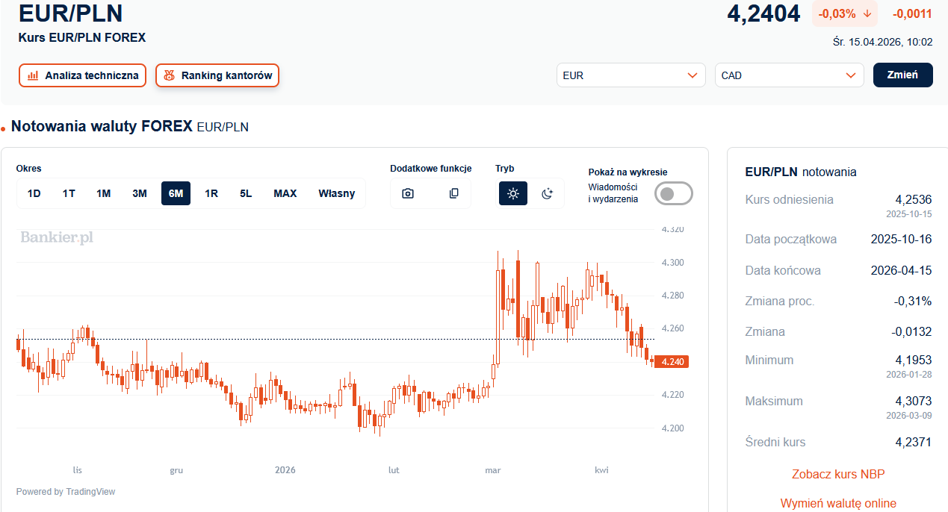Click the lut label on time axis
Image resolution: width=948 pixels, height=512 pixels.
[x=394, y=470]
